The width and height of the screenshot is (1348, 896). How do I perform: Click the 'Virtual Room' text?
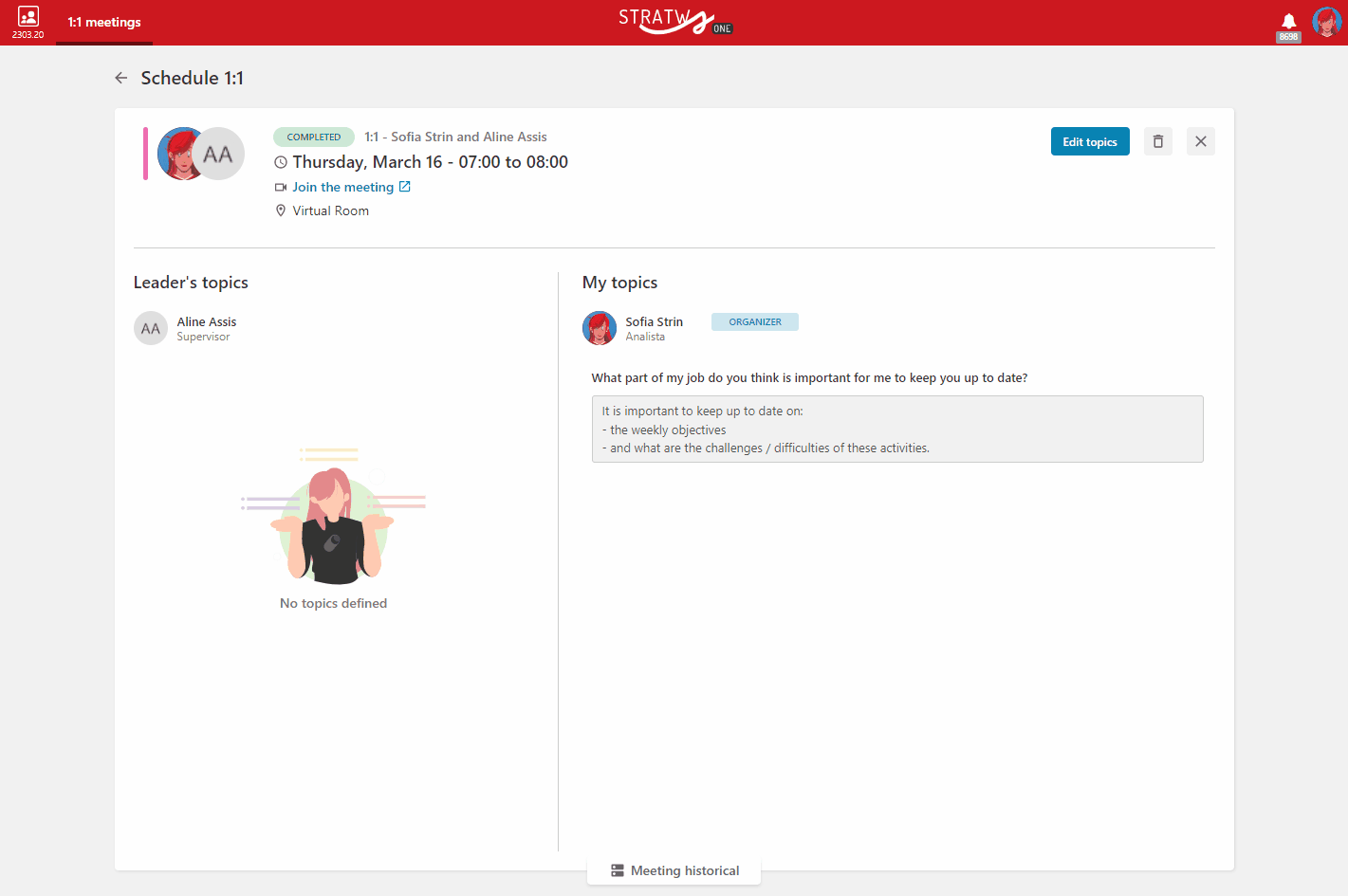331,210
